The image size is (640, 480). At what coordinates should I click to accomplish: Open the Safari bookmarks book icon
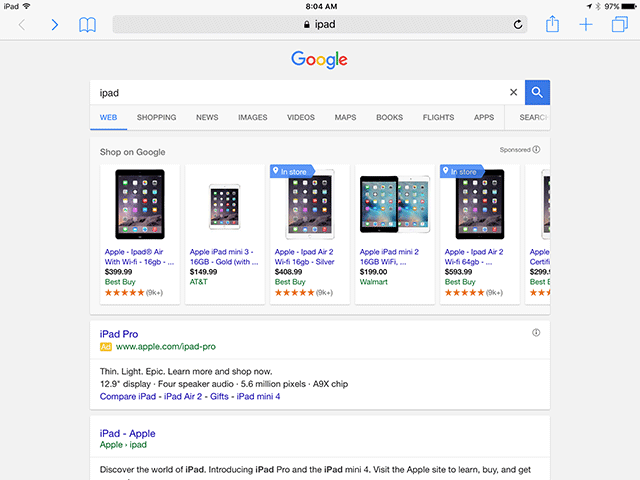(x=88, y=24)
